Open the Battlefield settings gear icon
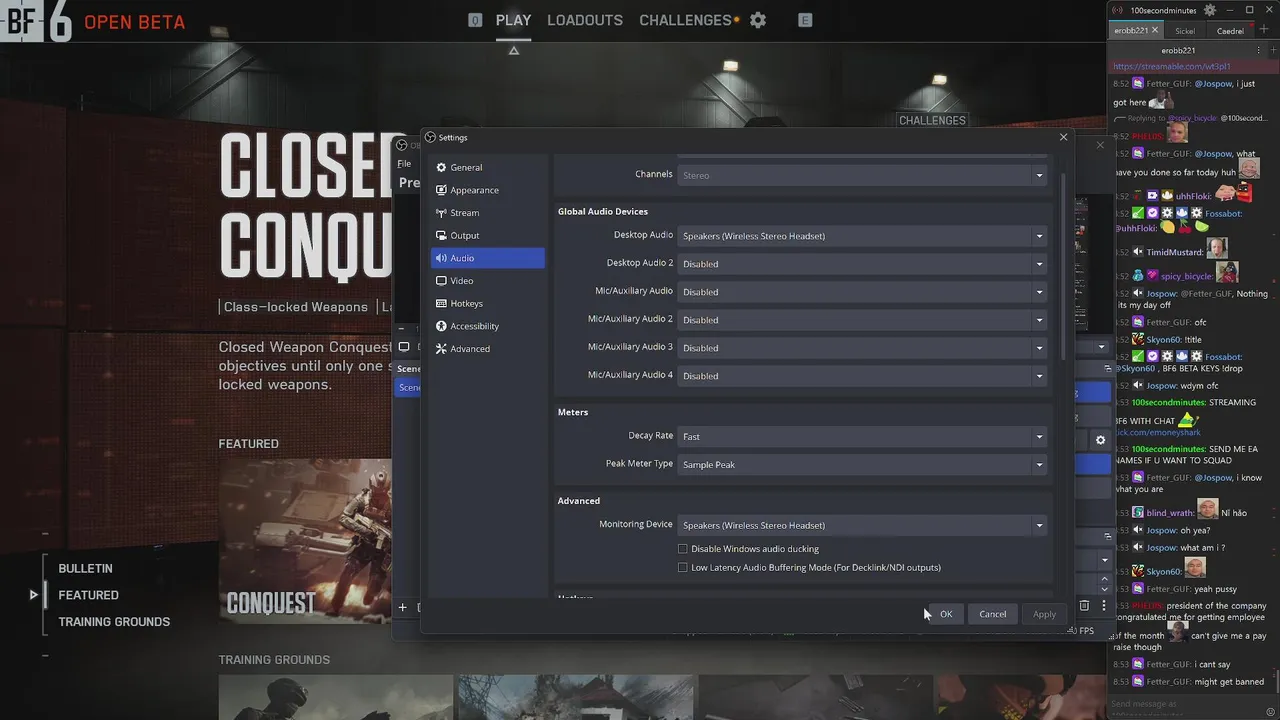Viewport: 1280px width, 720px height. [x=758, y=20]
